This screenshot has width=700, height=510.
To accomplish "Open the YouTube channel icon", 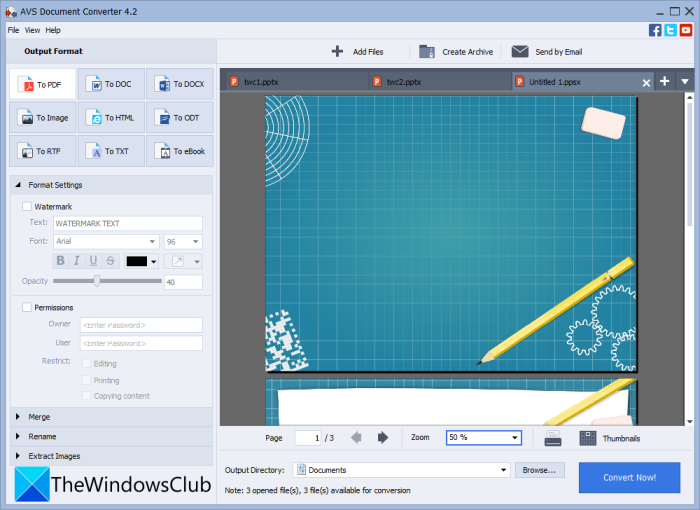I will click(686, 30).
